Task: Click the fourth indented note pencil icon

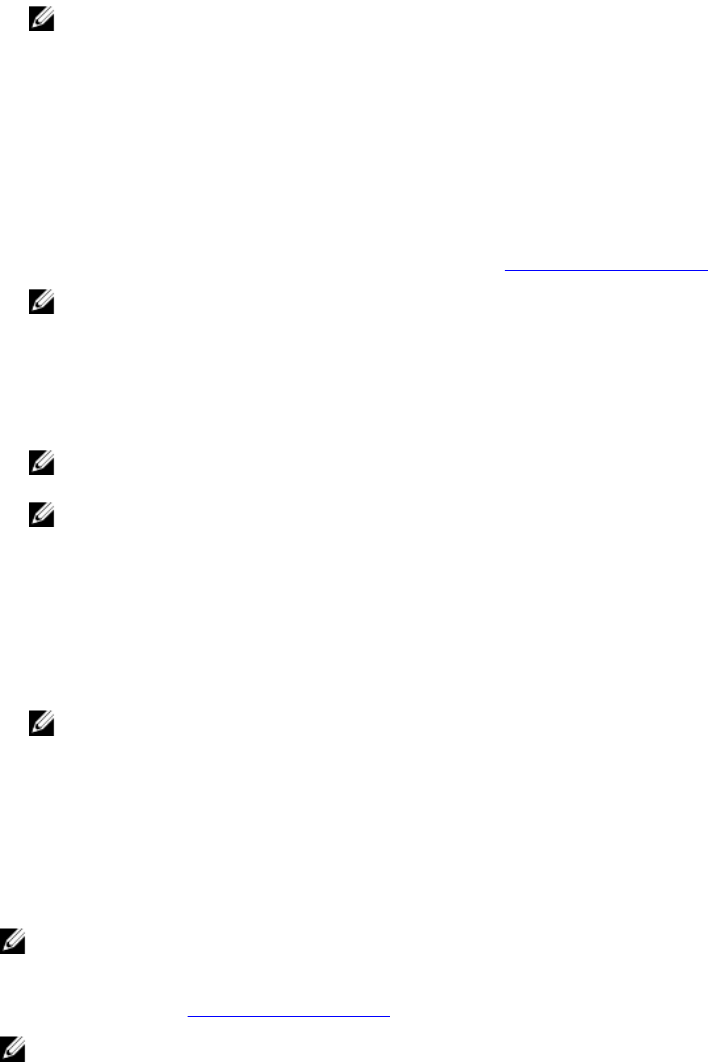Action: tap(41, 516)
